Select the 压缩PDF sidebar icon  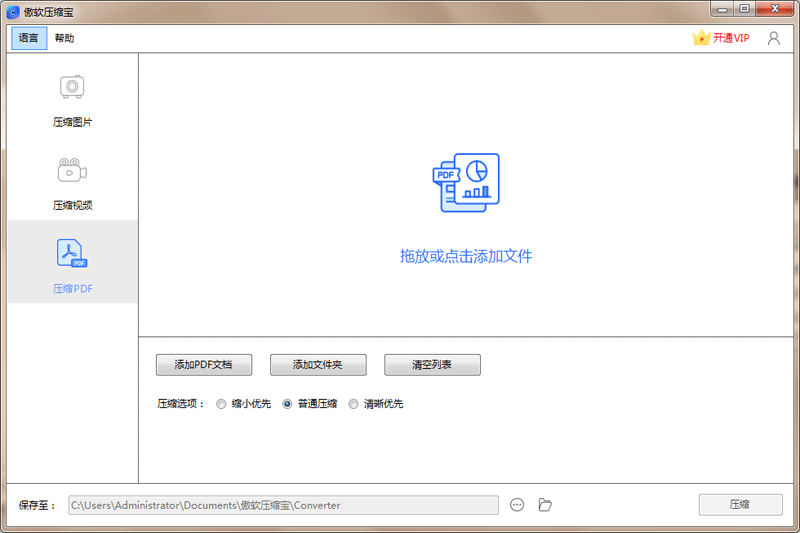72,254
